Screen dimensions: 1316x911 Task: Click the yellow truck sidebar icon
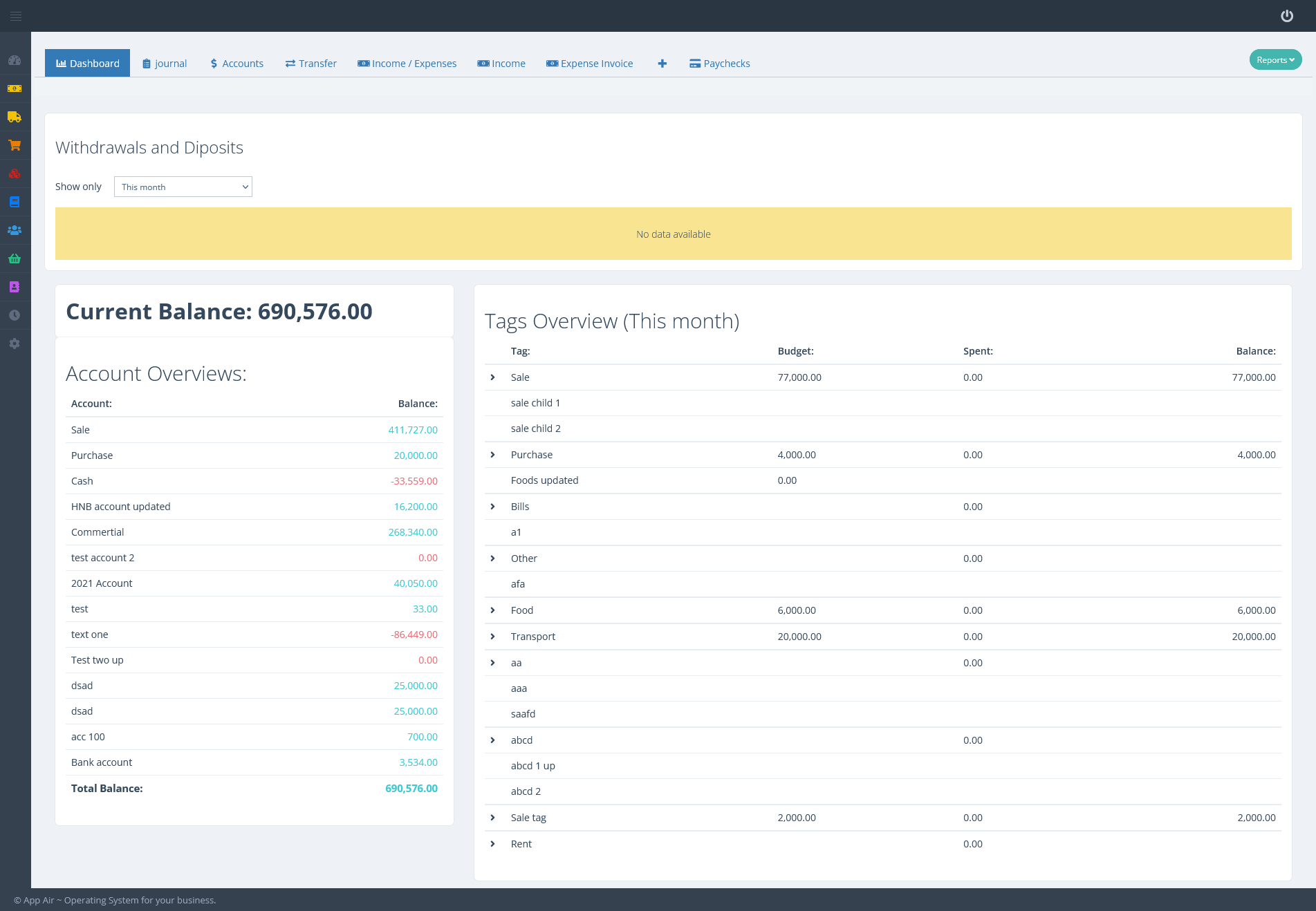click(x=15, y=117)
